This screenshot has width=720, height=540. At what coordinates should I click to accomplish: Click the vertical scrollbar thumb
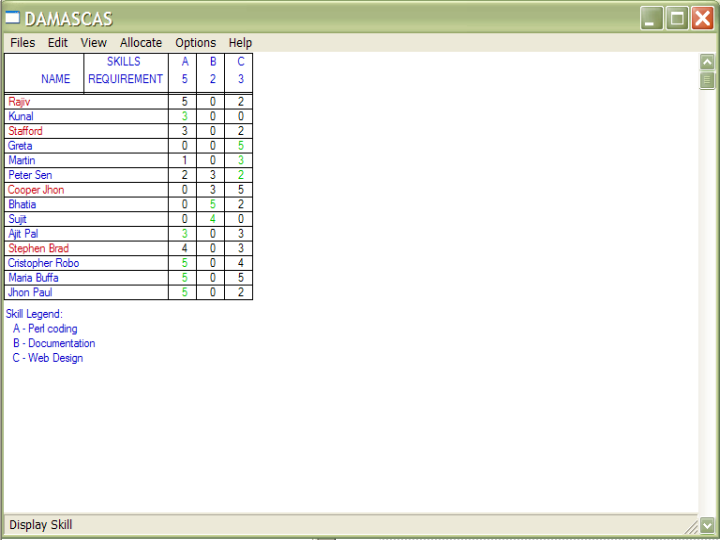707,80
